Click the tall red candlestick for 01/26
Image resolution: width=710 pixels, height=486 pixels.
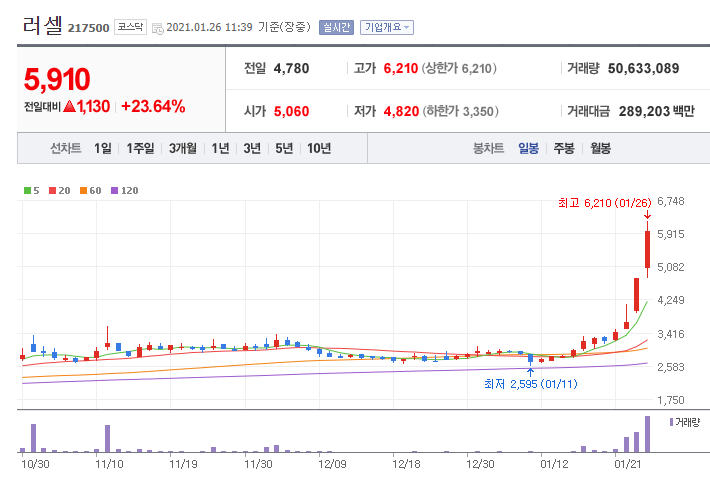(x=648, y=249)
